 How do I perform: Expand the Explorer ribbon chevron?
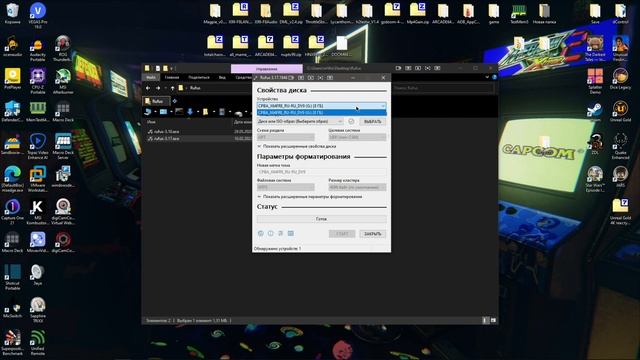tap(487, 77)
